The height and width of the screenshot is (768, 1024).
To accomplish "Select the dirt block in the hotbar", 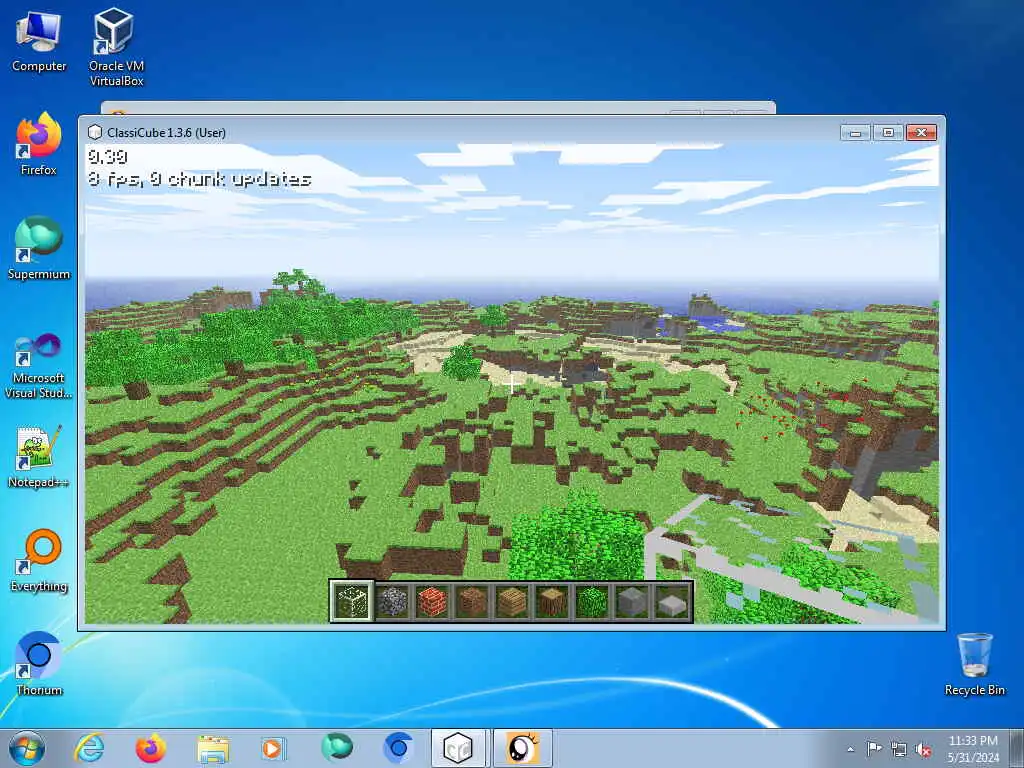I will [x=472, y=601].
